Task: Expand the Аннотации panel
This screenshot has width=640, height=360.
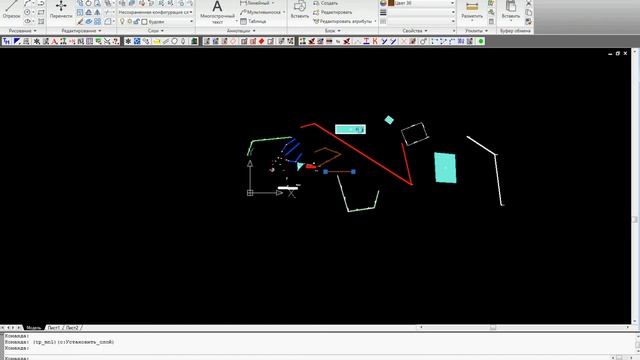Action: coord(241,31)
